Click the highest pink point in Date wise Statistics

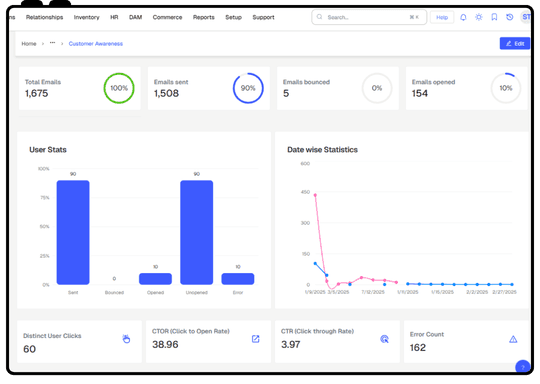tap(315, 195)
